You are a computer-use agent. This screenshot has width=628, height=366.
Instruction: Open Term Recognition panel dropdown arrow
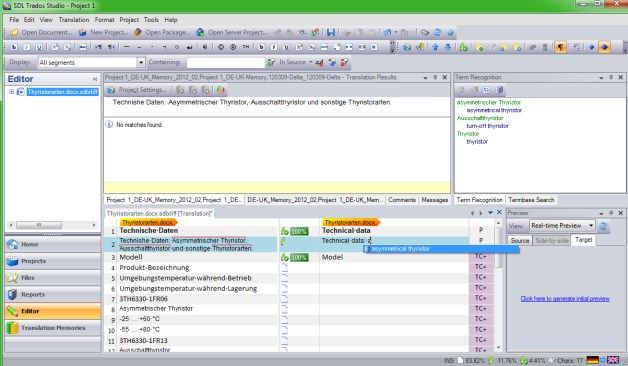point(601,78)
